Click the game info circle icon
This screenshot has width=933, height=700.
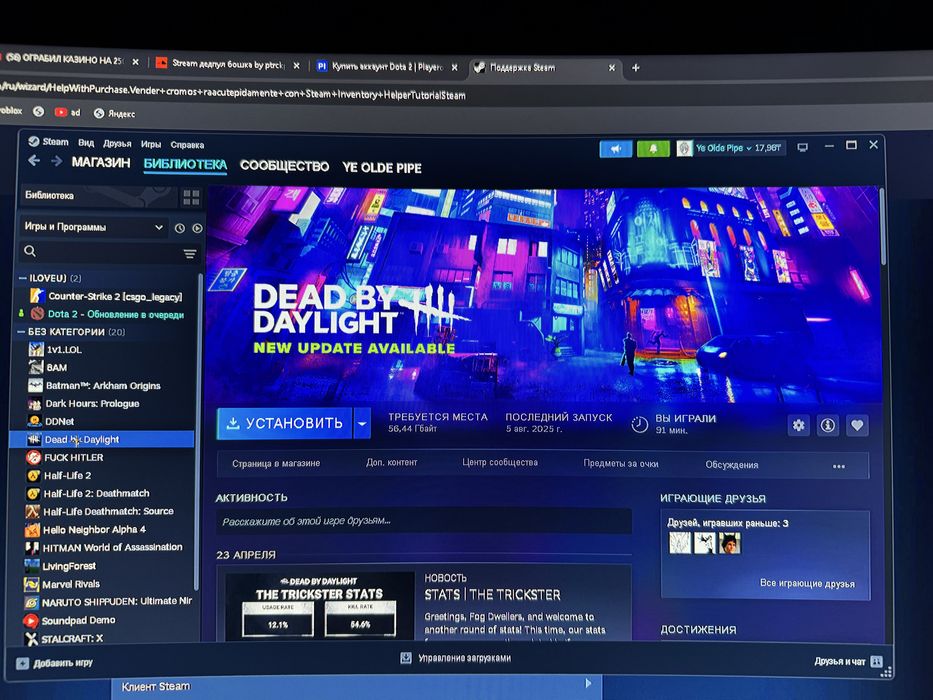click(x=828, y=425)
